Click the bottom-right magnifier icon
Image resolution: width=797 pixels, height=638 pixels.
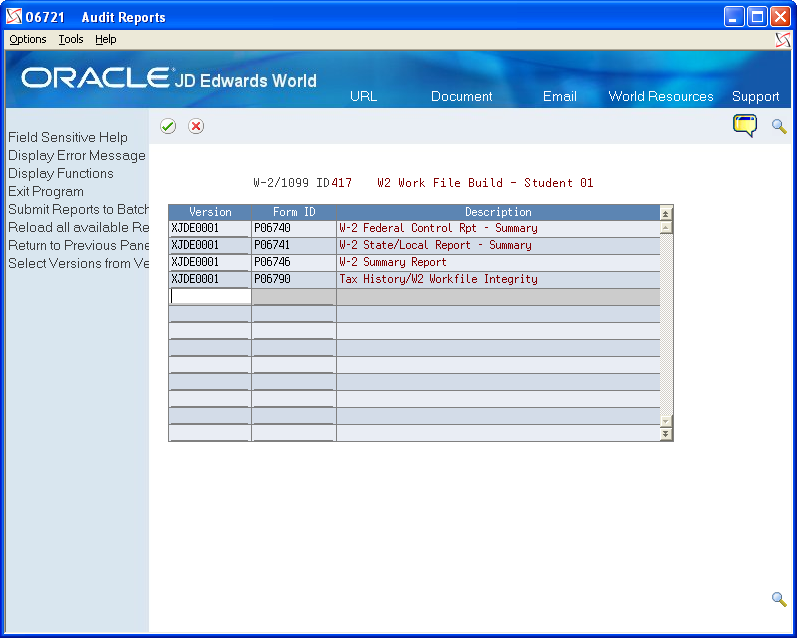779,599
